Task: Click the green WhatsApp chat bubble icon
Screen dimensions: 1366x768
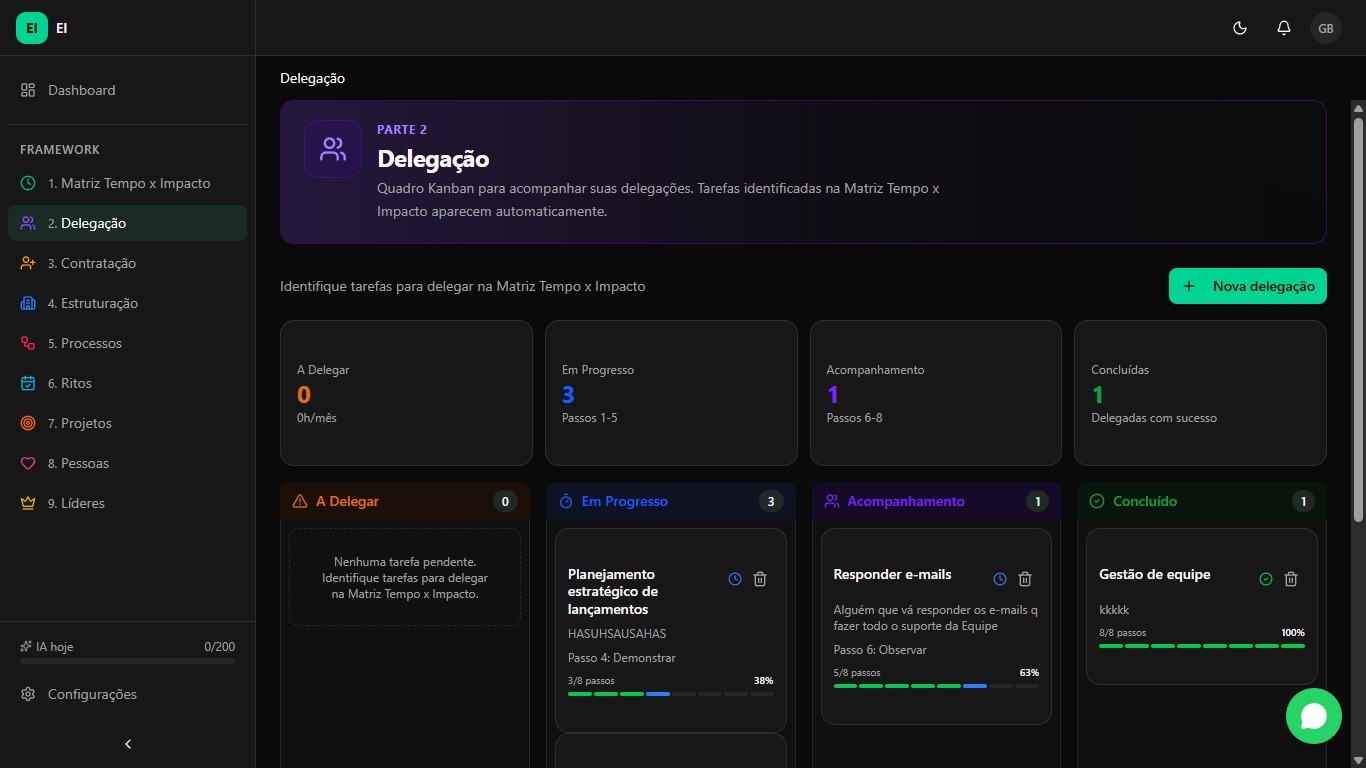Action: click(x=1313, y=716)
